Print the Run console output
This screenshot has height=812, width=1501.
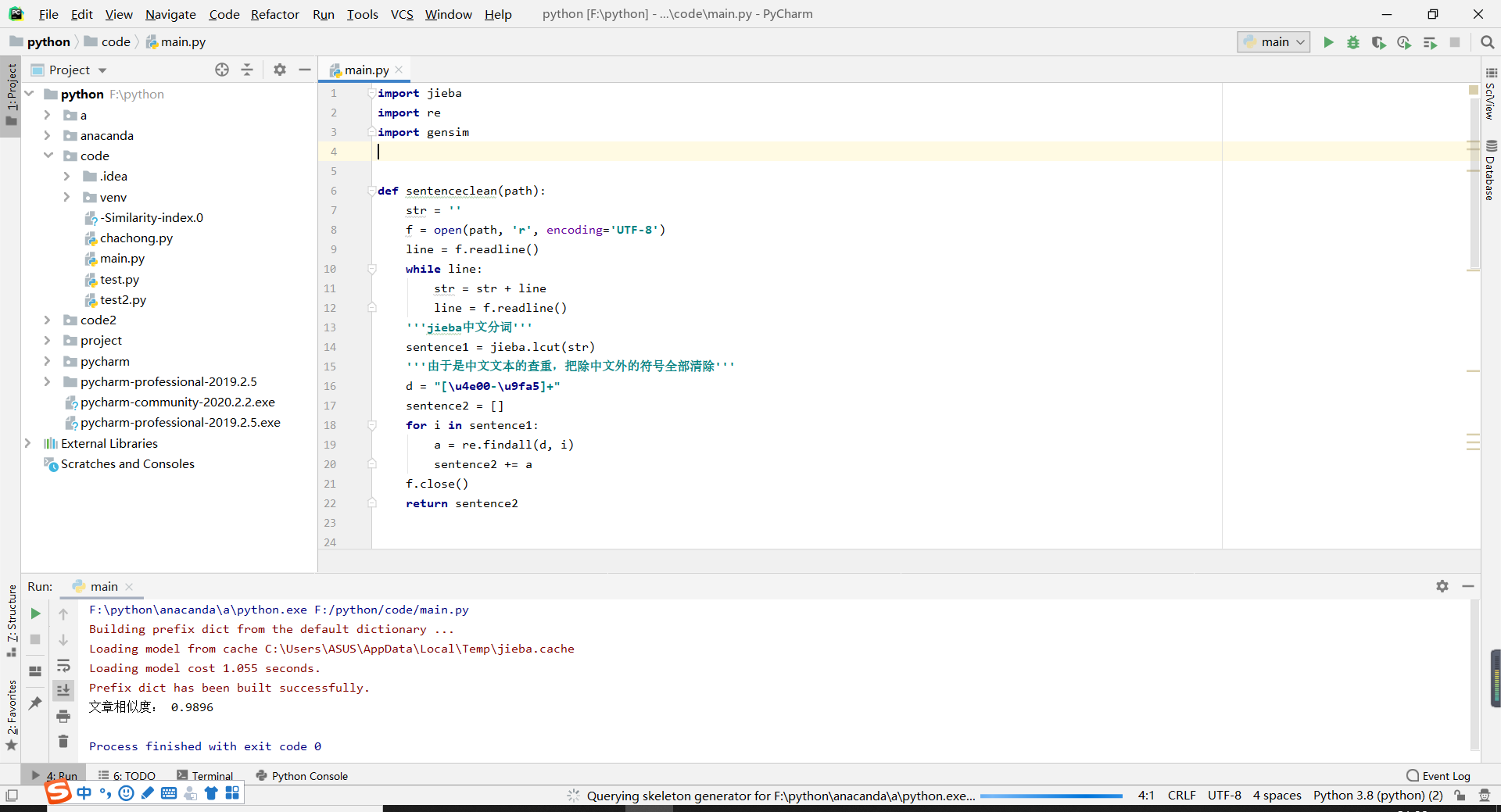click(63, 716)
